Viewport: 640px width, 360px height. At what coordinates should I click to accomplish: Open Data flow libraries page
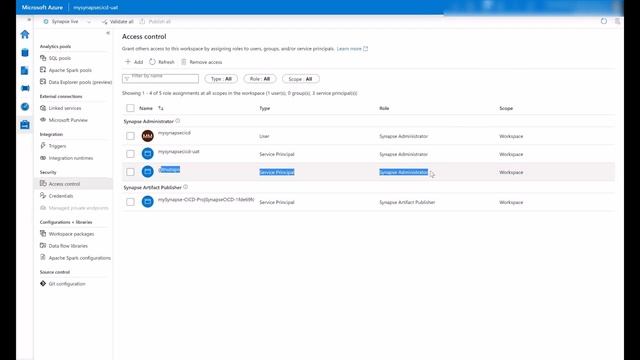[68, 246]
